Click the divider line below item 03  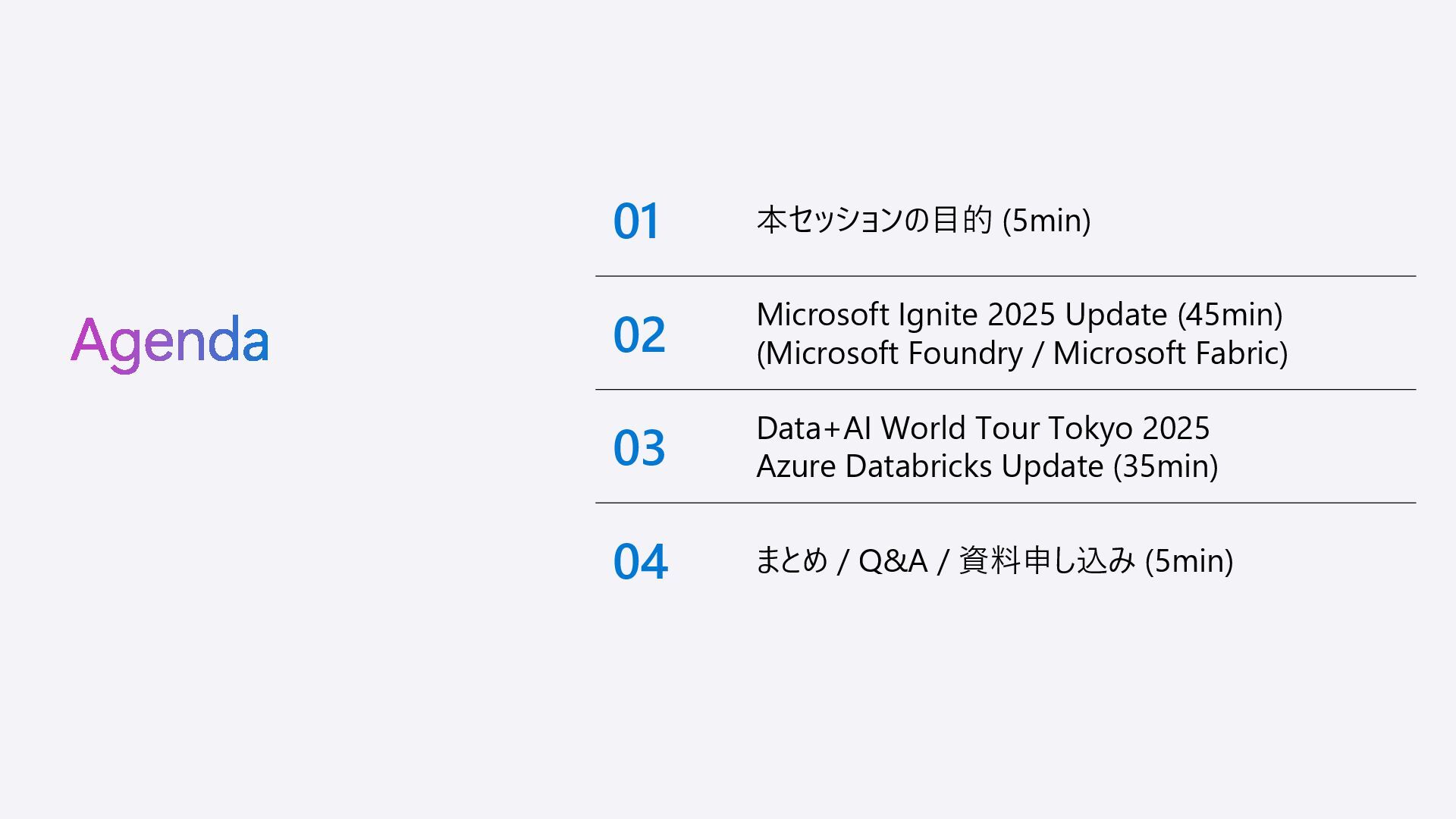1006,503
